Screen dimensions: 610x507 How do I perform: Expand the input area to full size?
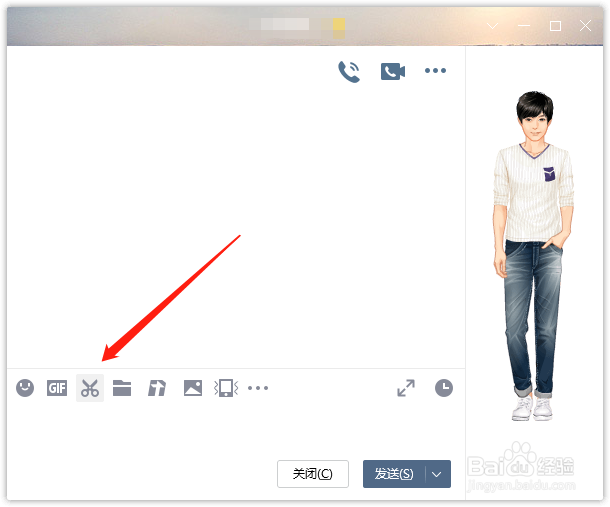[x=406, y=388]
